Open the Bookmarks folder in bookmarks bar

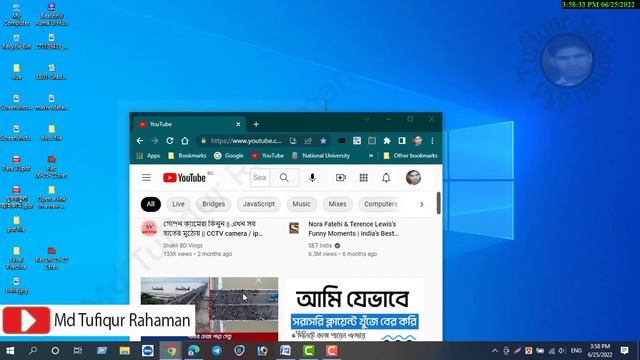click(x=187, y=156)
